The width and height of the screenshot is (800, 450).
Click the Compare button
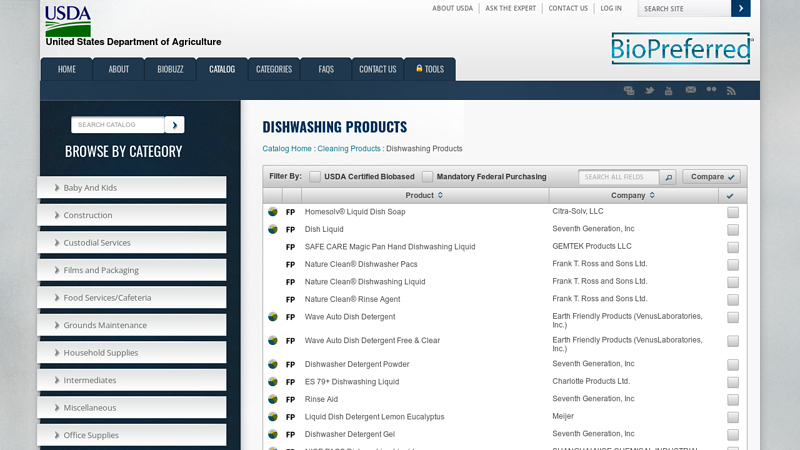click(x=712, y=177)
